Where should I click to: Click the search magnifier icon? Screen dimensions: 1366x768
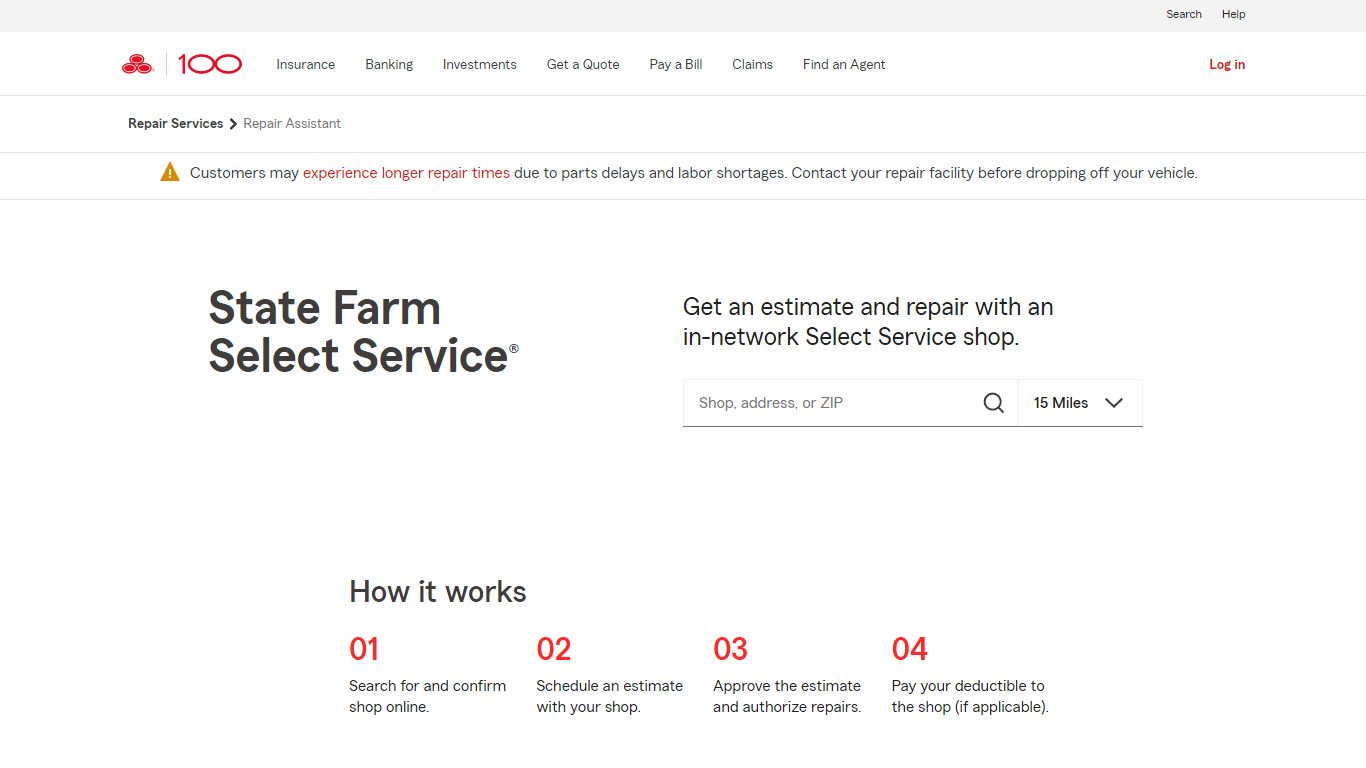[993, 403]
